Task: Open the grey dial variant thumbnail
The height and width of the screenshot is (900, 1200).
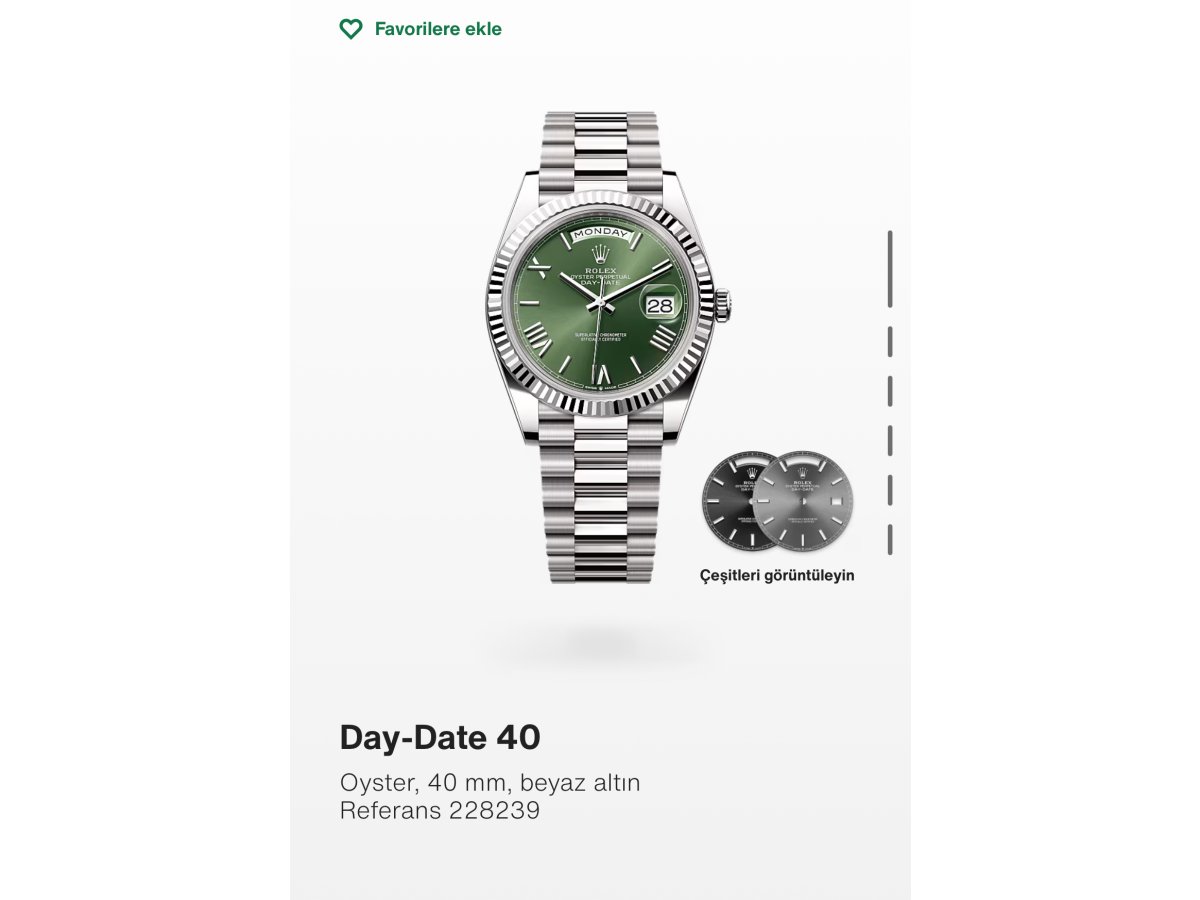Action: point(804,500)
